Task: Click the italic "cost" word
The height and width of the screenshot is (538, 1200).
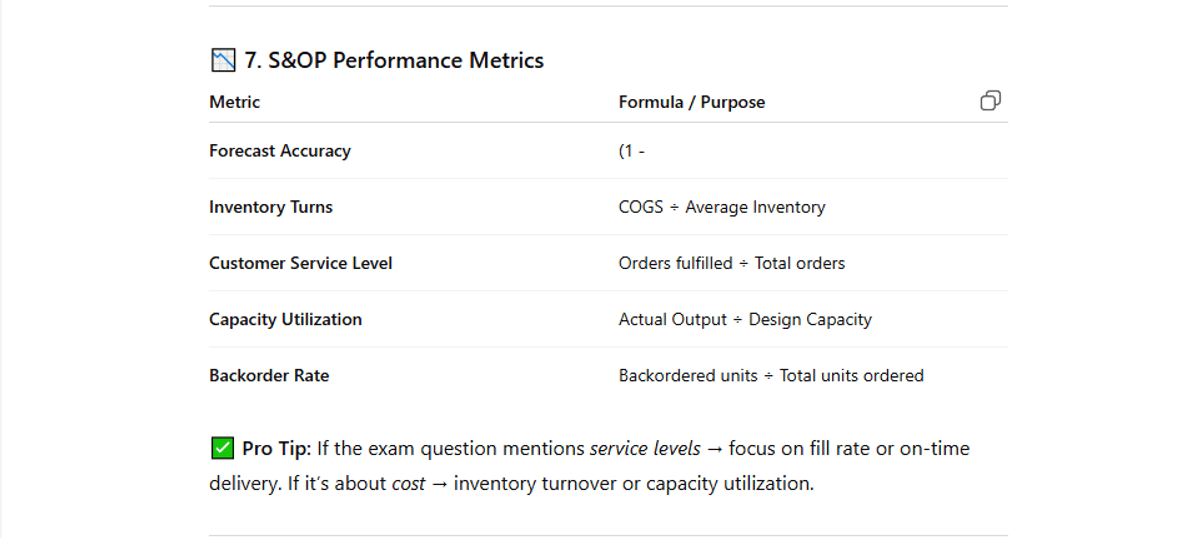Action: (x=406, y=484)
